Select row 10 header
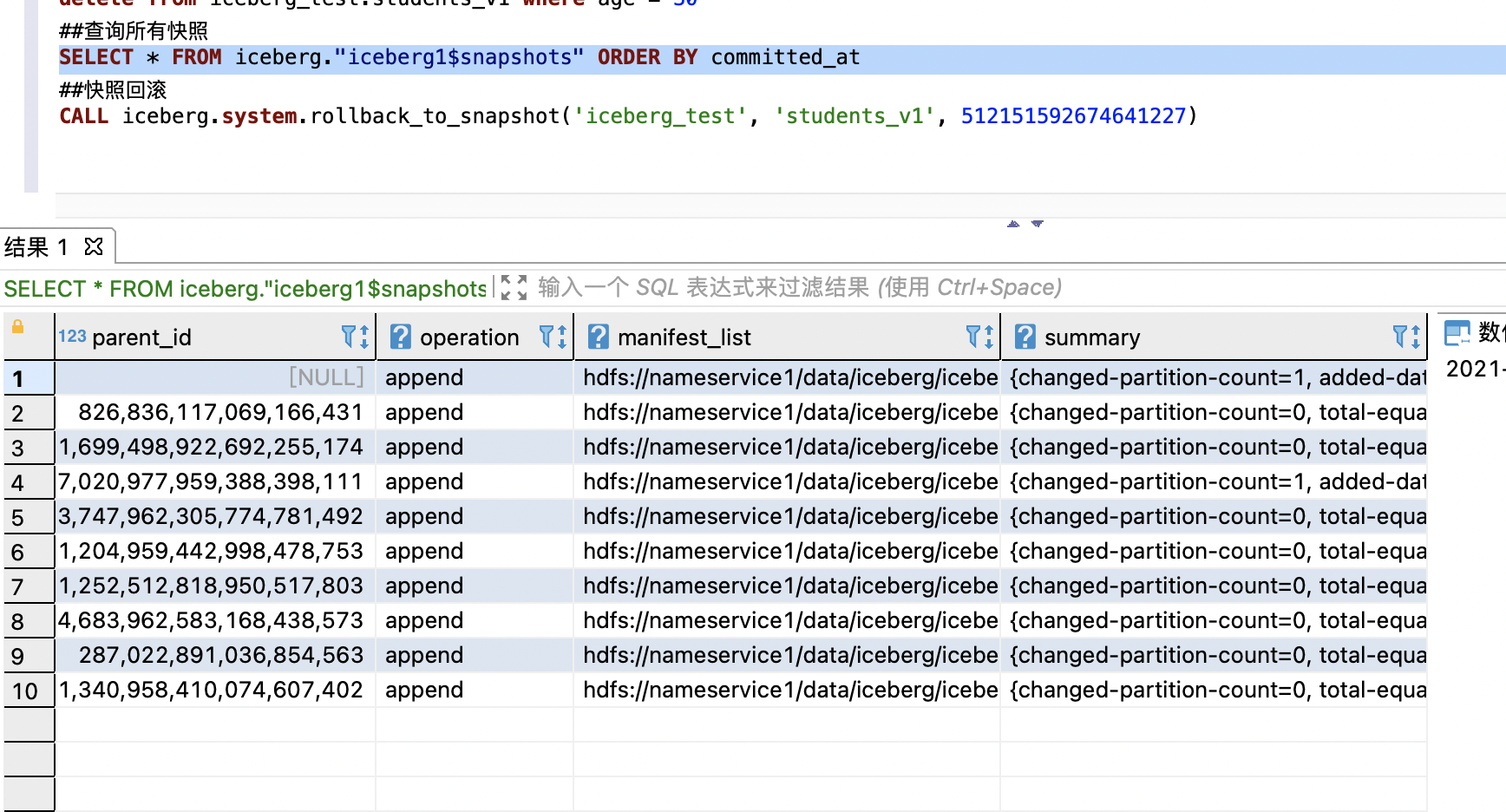Image resolution: width=1506 pixels, height=812 pixels. click(29, 691)
